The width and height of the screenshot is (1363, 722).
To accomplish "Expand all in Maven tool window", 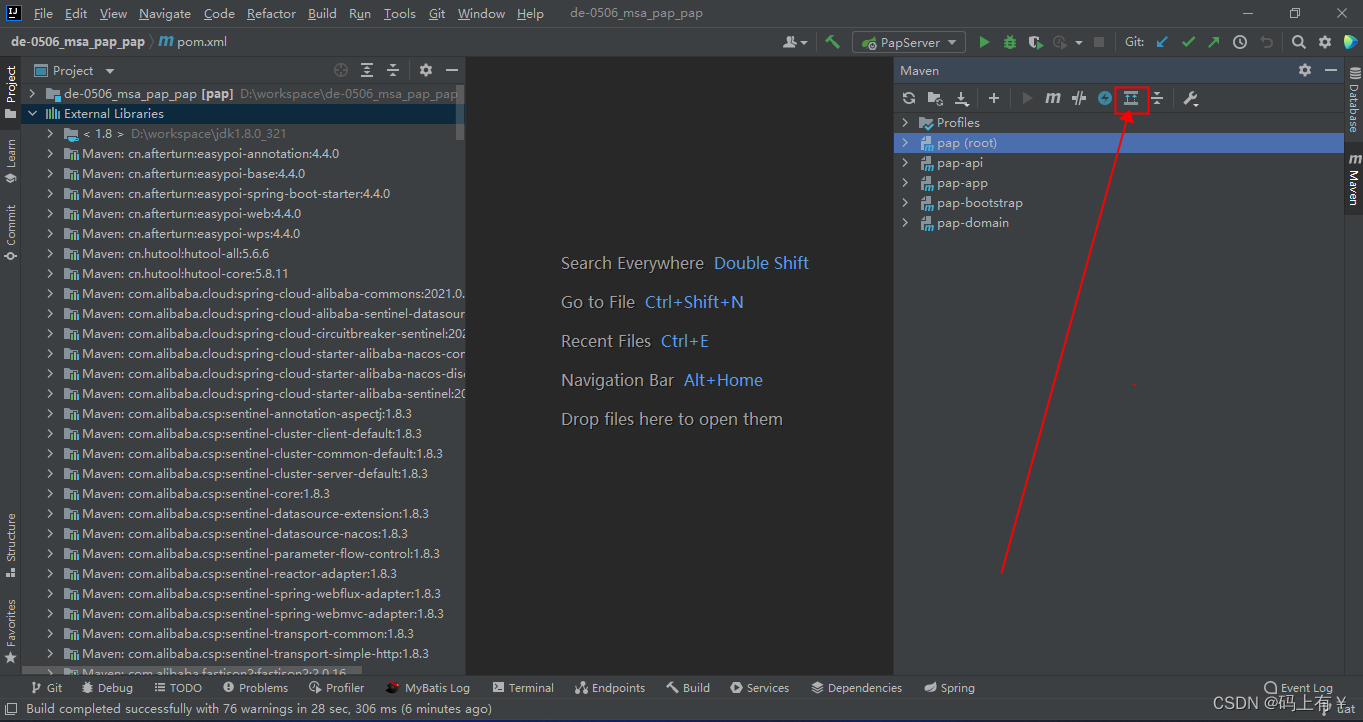I will coord(1131,98).
